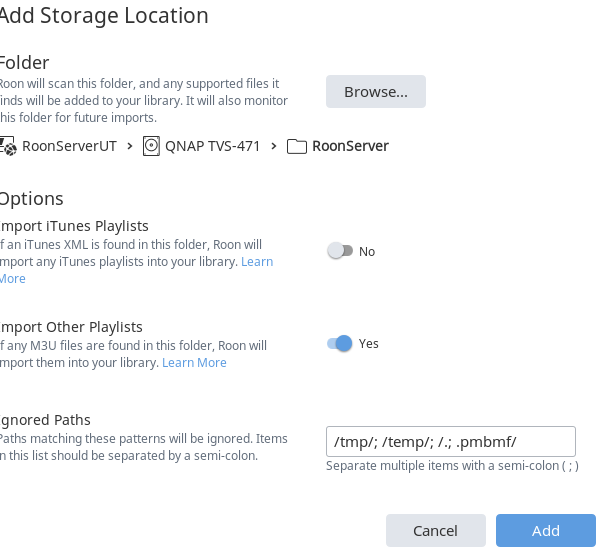Click the chevron after RoonServerUT

pyautogui.click(x=130, y=146)
